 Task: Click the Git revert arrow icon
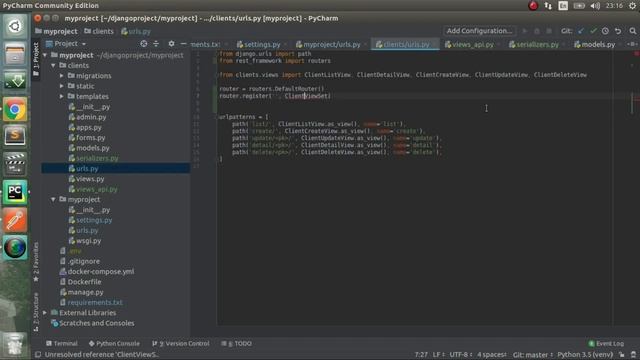point(618,31)
